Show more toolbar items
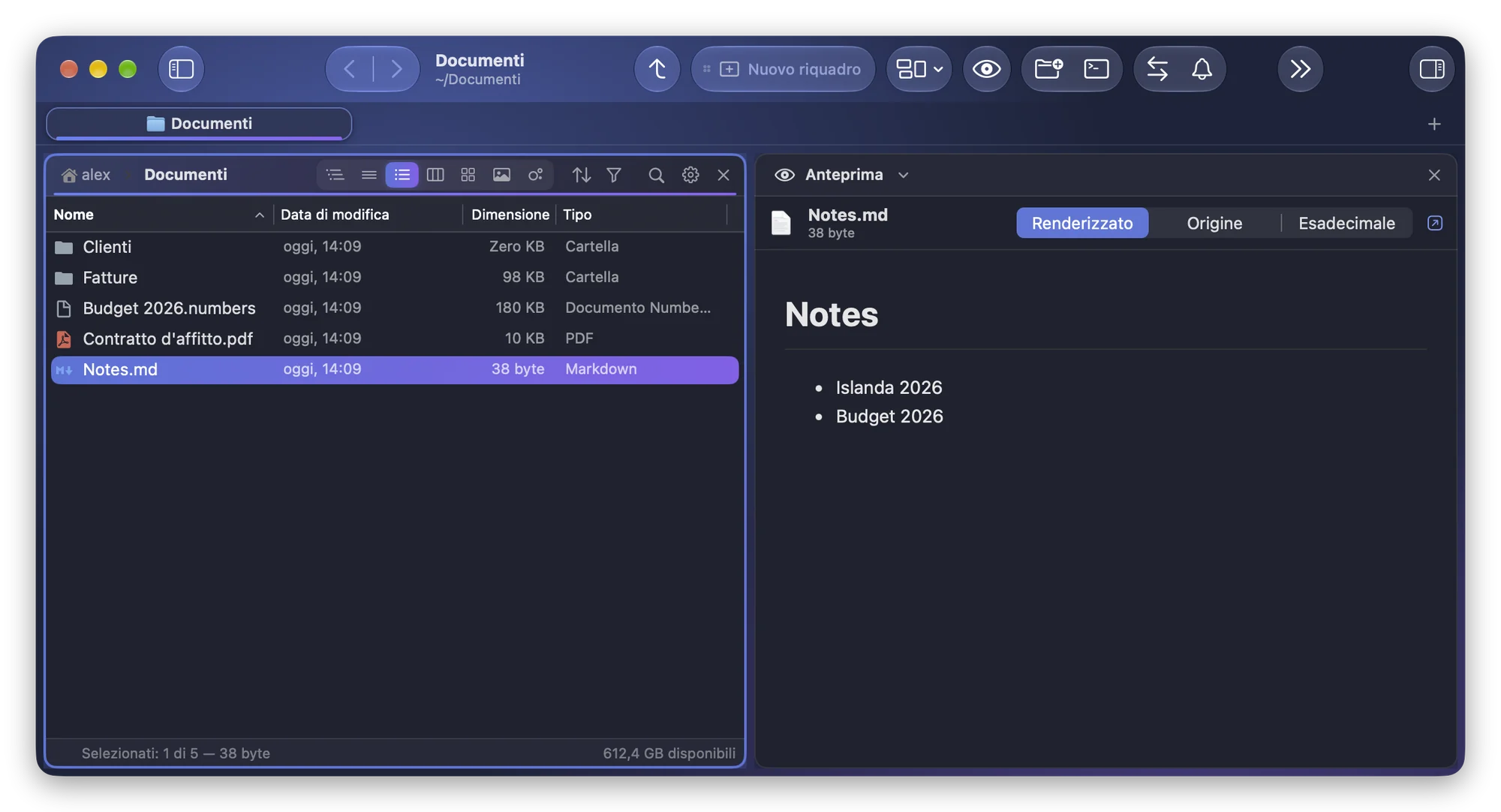The height and width of the screenshot is (812, 1501). [x=1300, y=69]
